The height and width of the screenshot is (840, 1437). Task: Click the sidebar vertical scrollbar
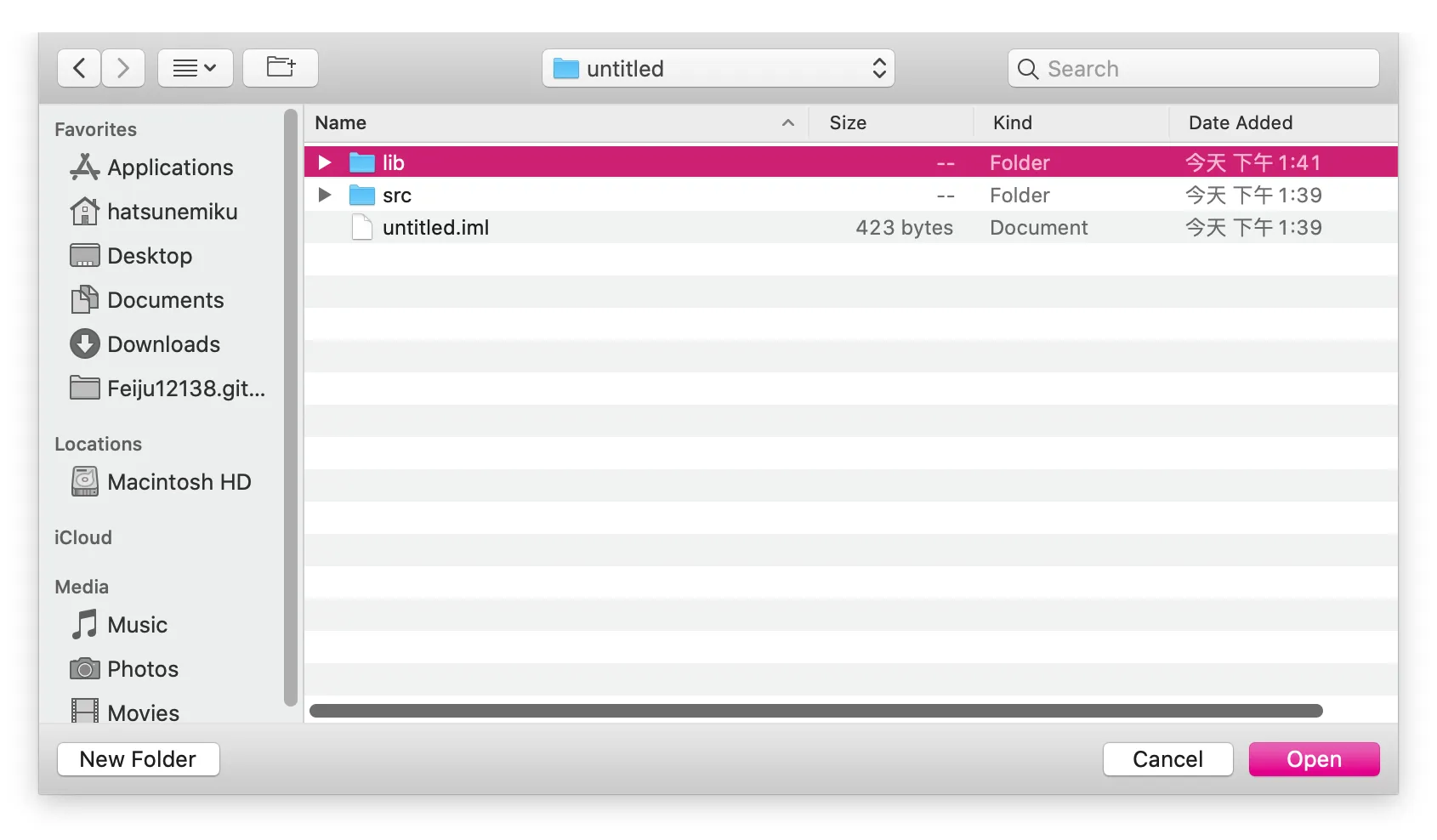pos(291,408)
